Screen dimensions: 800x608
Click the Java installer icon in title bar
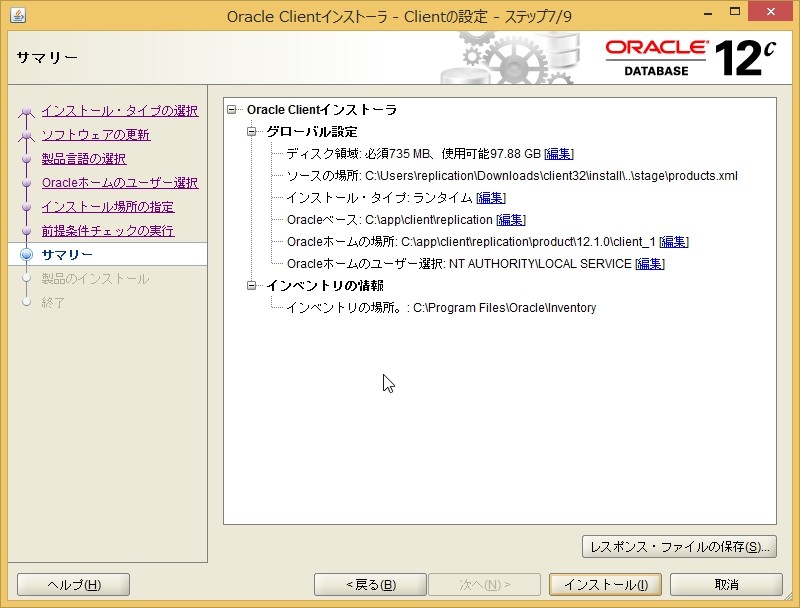click(18, 15)
